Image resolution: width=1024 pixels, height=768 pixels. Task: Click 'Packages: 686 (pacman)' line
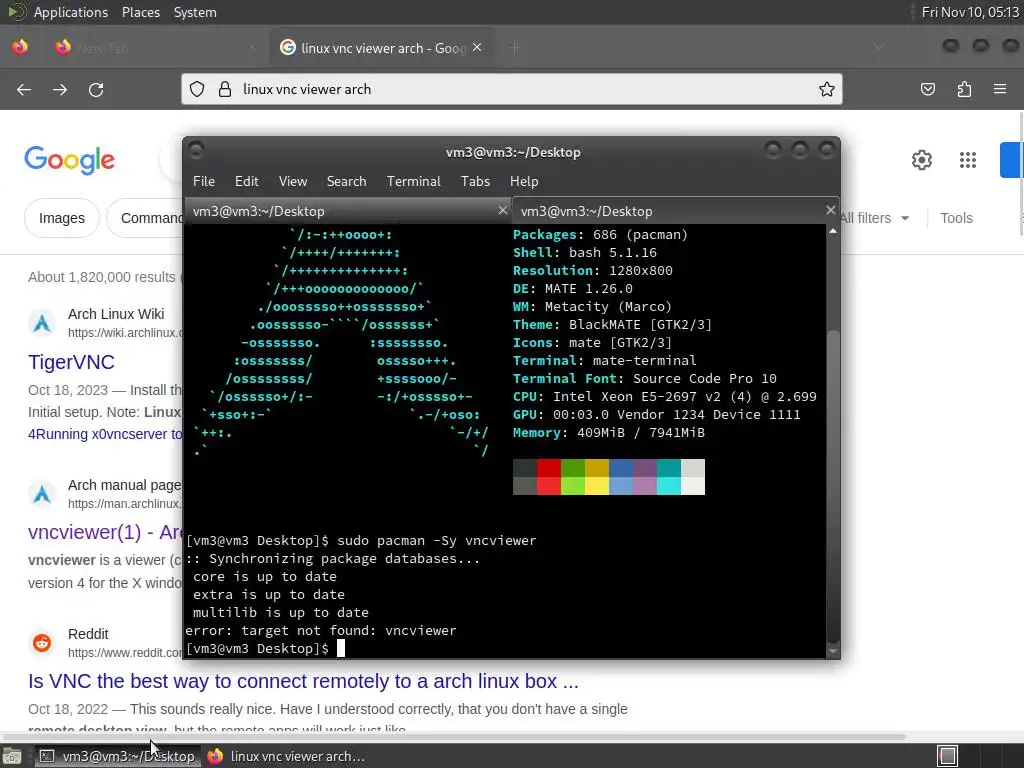(600, 234)
